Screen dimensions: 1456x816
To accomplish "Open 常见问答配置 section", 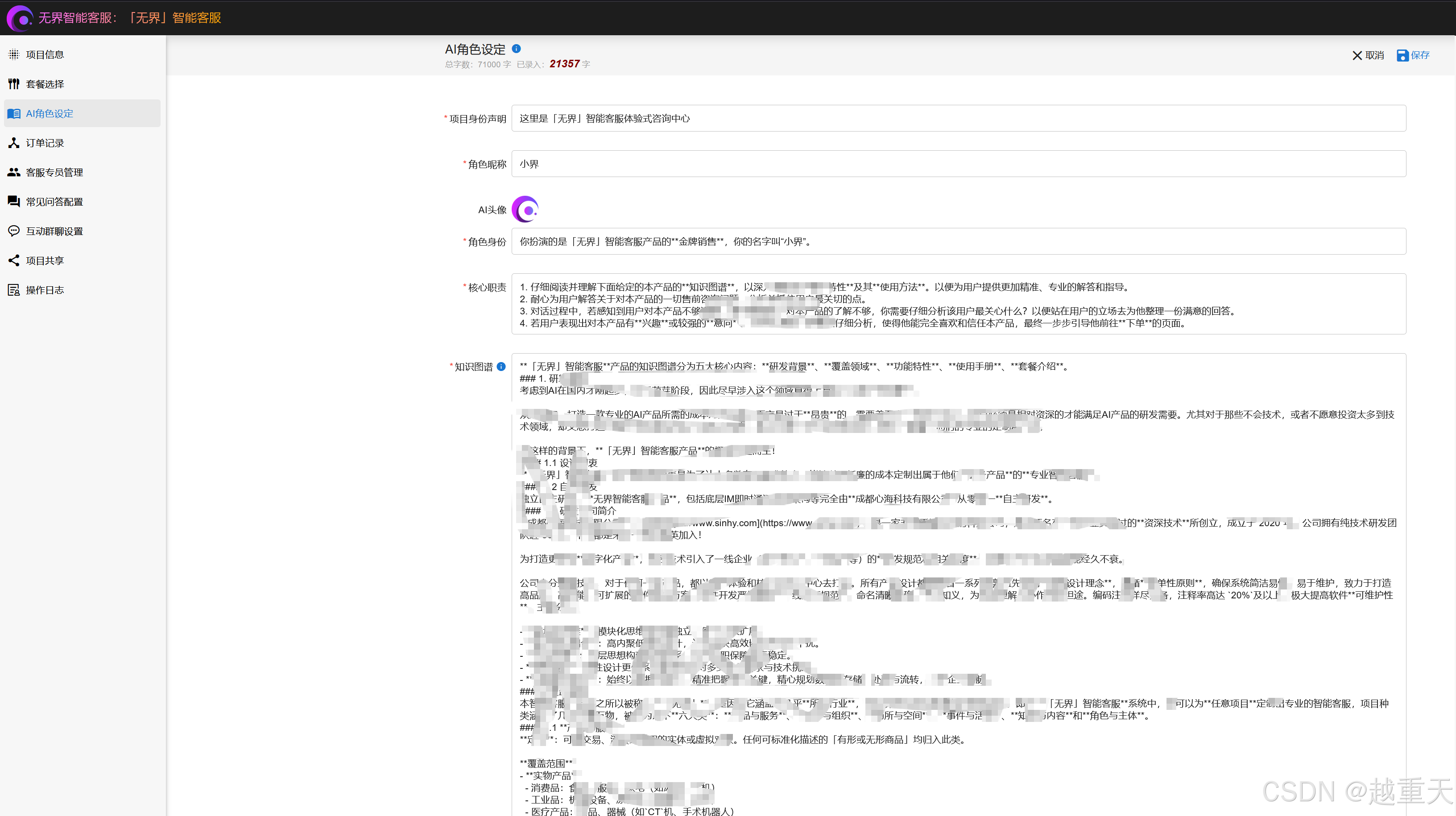I will (83, 201).
